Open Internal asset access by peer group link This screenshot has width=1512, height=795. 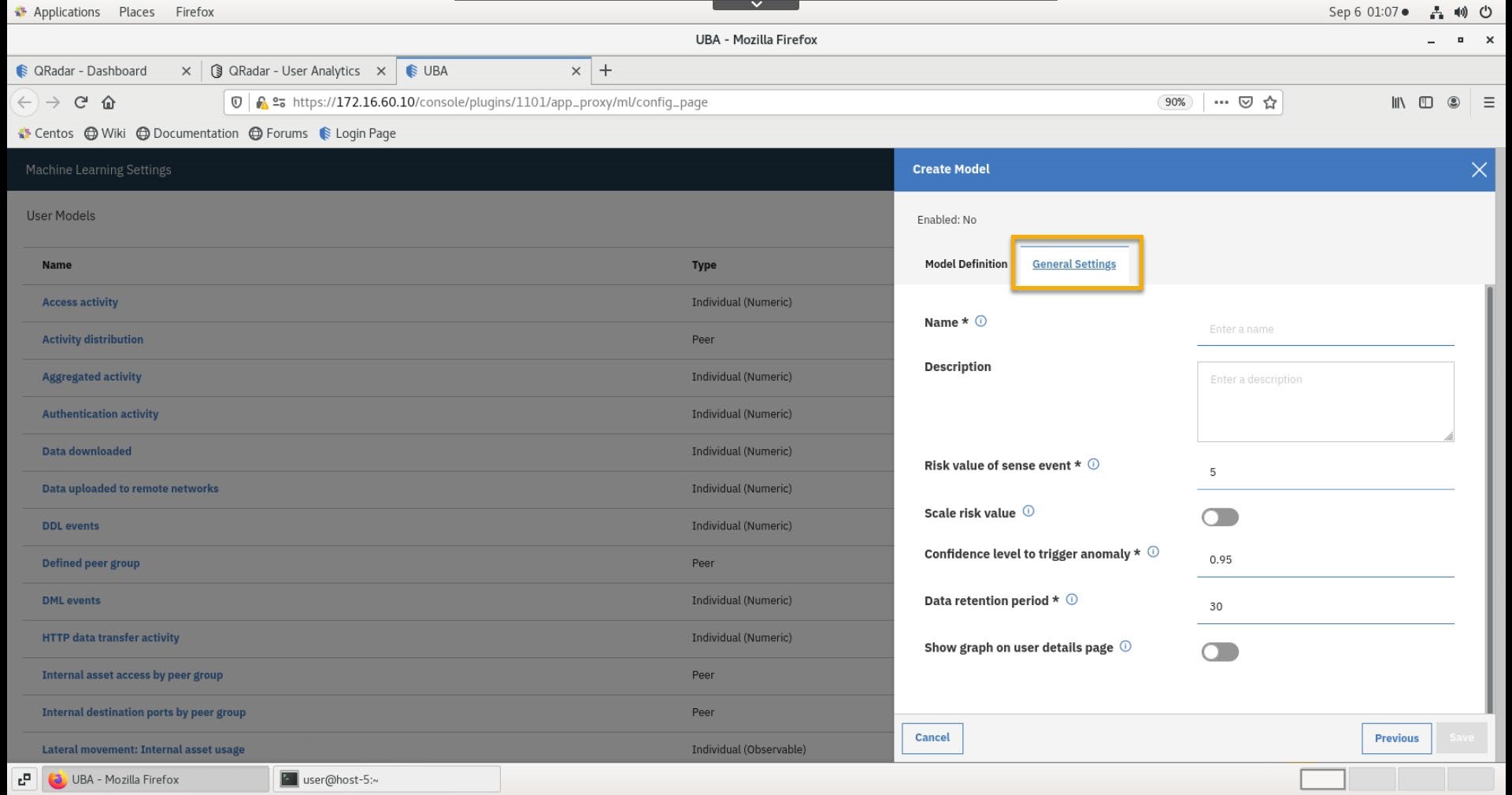click(x=132, y=675)
